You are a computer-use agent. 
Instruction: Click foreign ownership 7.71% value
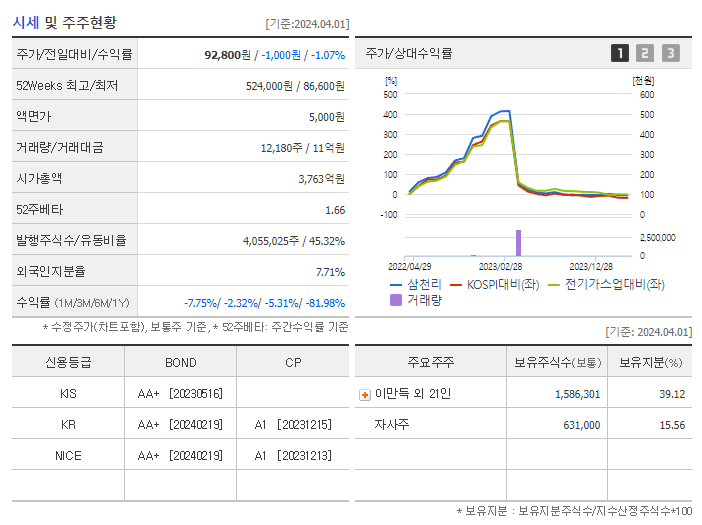tap(330, 272)
